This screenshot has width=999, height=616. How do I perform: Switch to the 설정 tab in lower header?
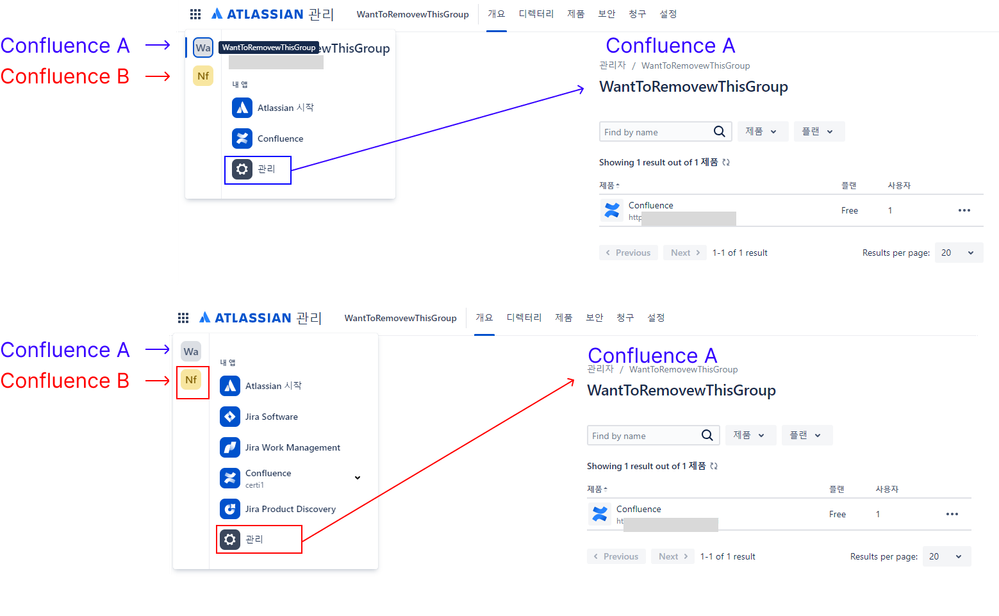[656, 318]
